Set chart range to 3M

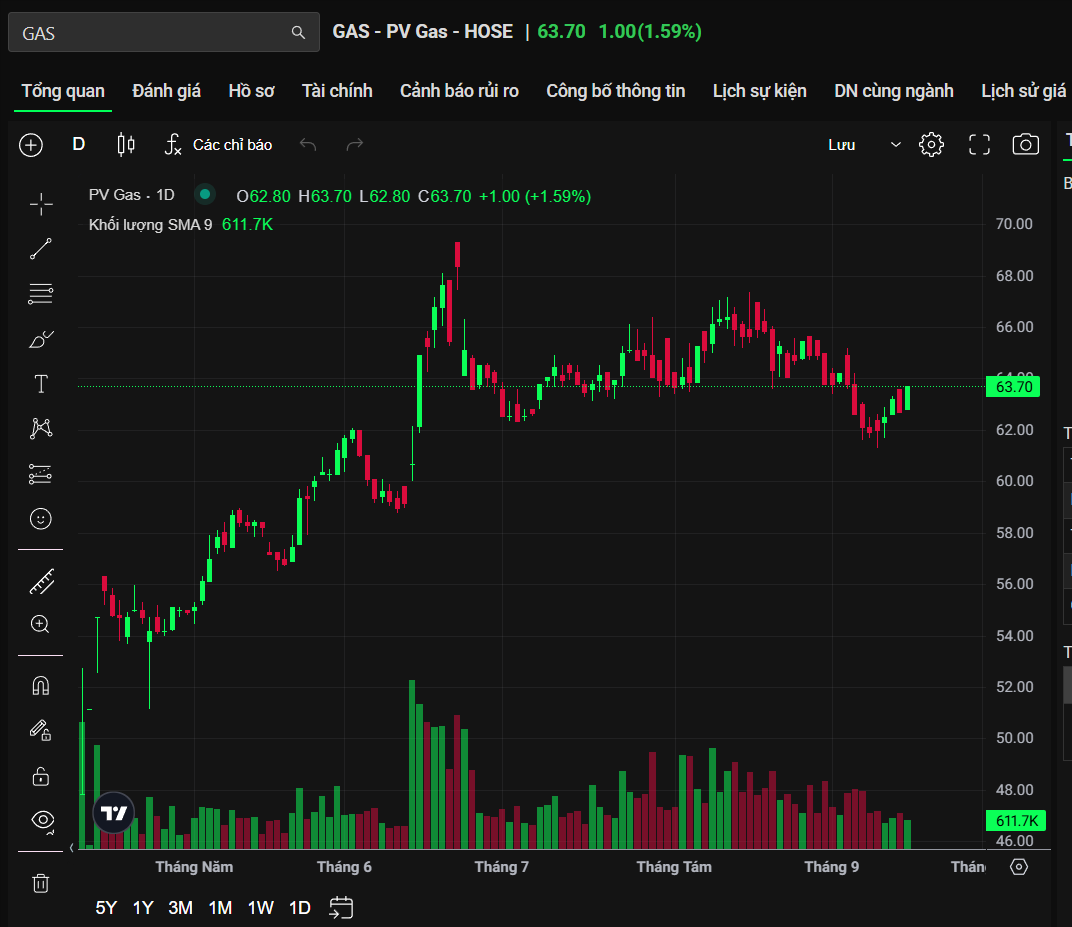180,908
